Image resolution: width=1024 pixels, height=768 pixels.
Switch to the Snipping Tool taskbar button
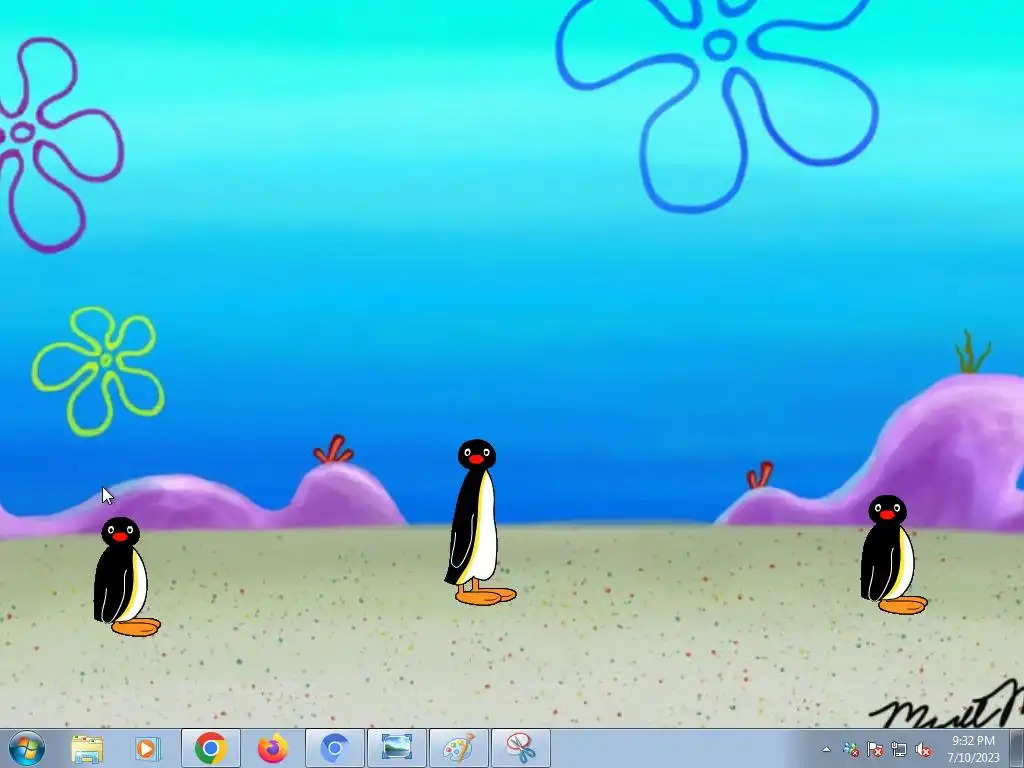[520, 748]
